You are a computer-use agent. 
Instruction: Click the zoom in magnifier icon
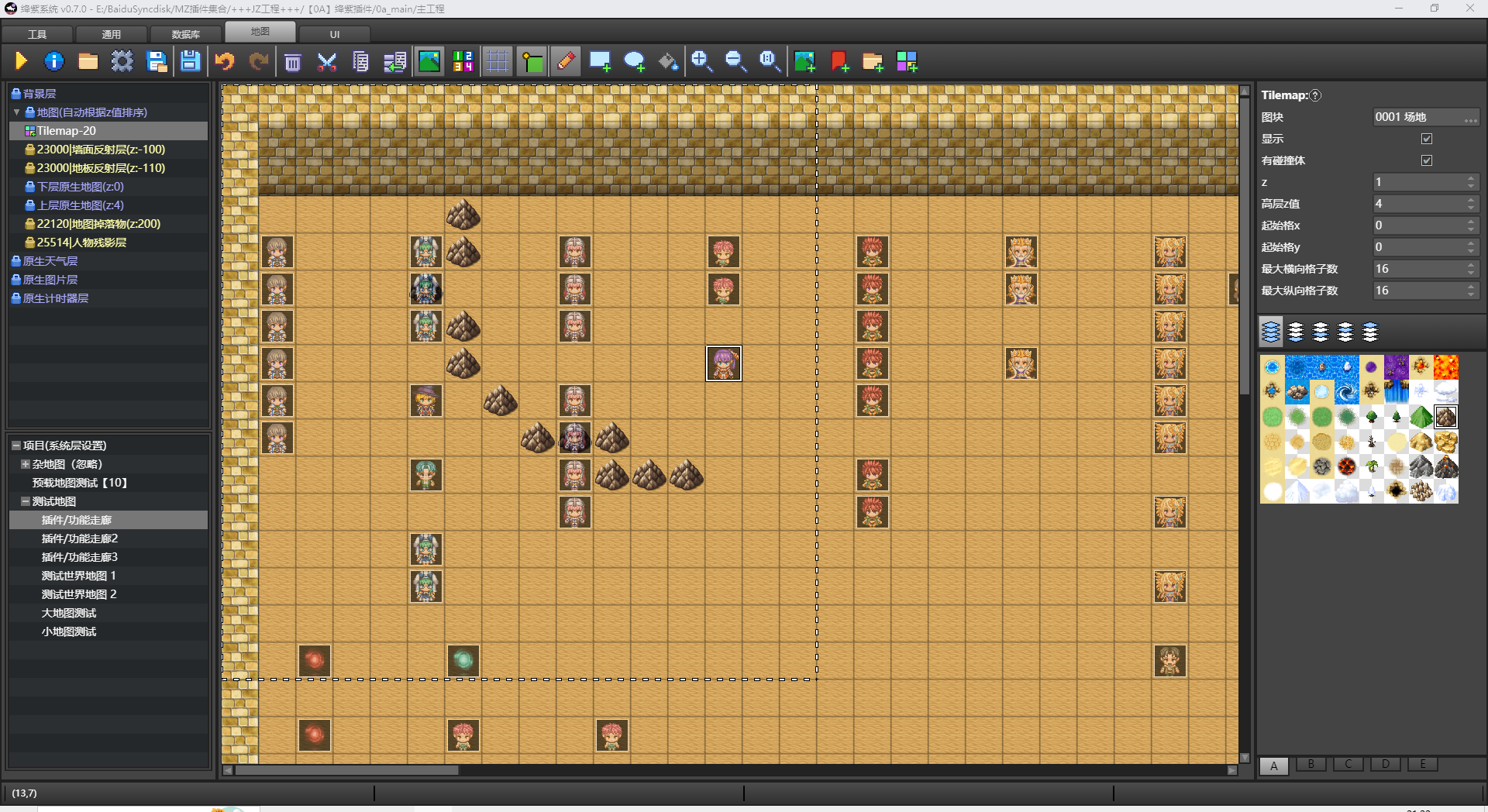point(702,61)
